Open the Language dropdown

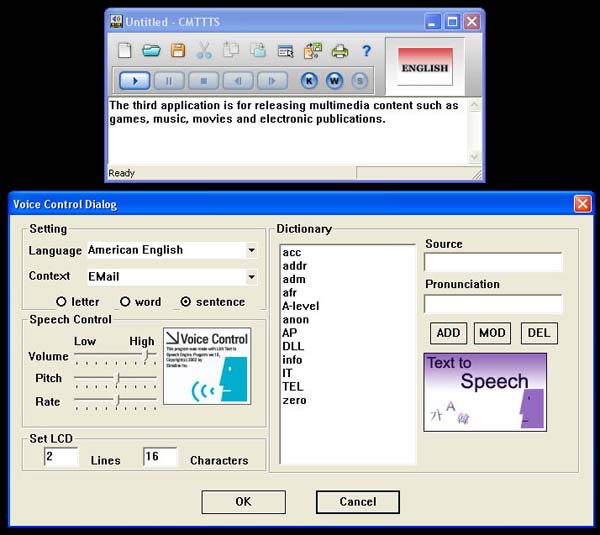pos(251,250)
